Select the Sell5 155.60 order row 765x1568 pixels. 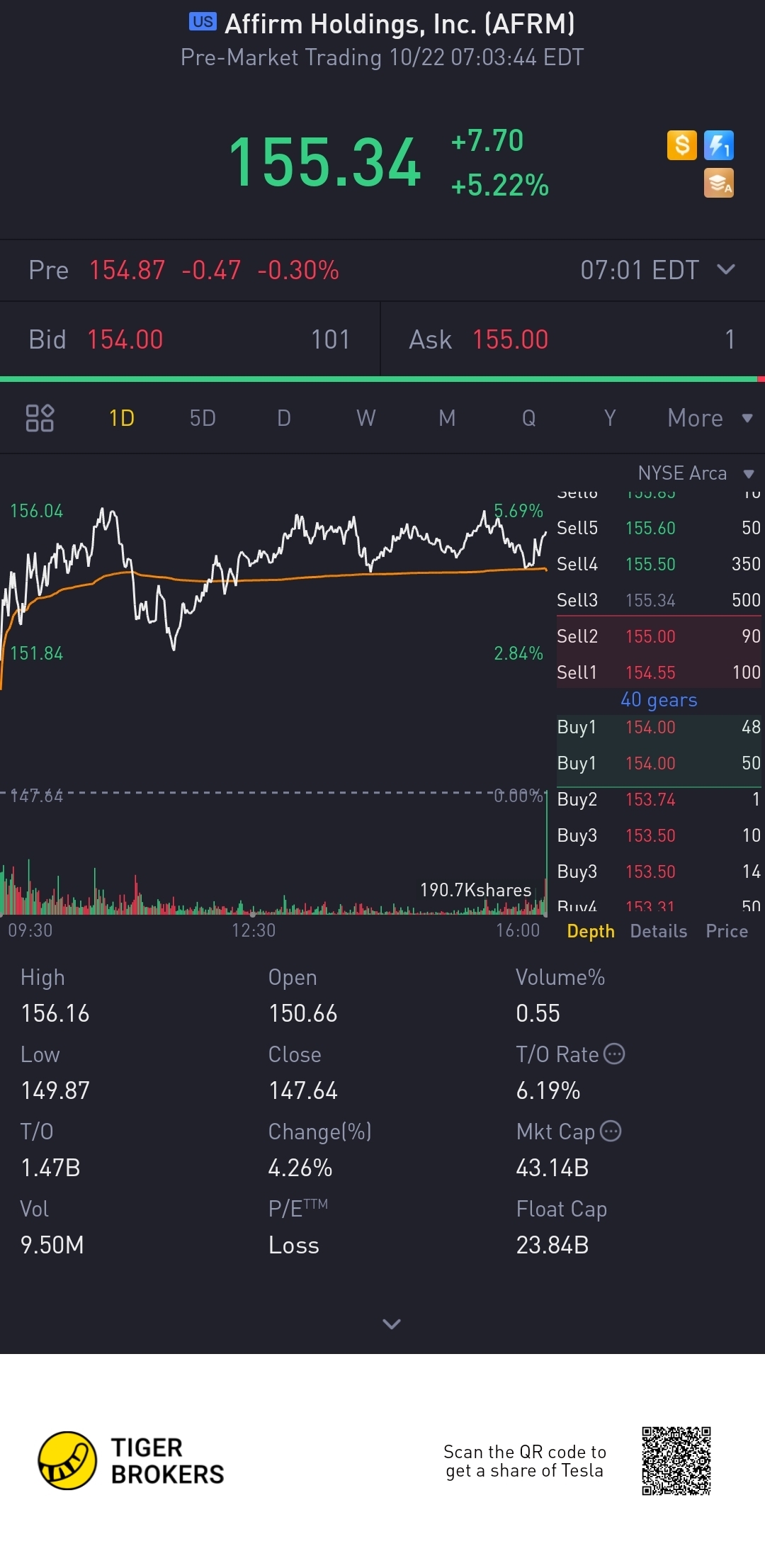(659, 528)
